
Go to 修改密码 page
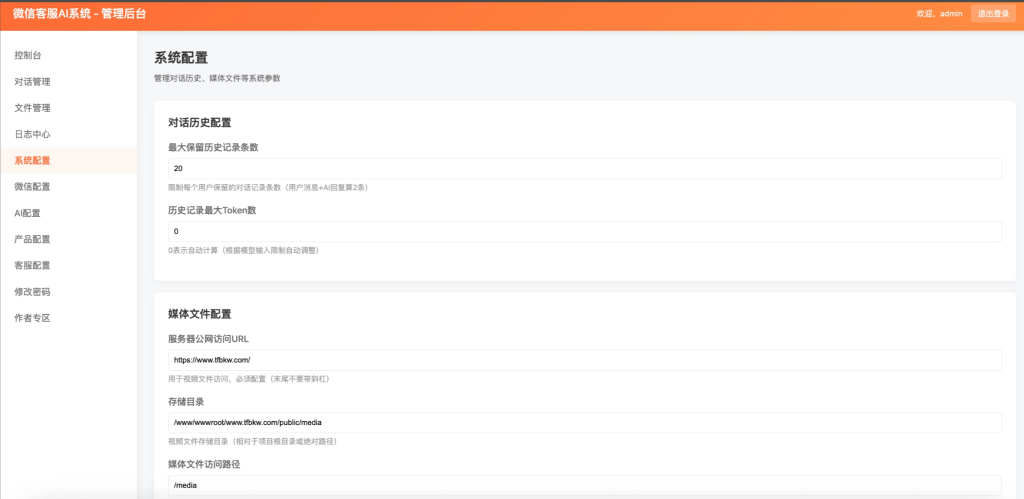pos(32,292)
